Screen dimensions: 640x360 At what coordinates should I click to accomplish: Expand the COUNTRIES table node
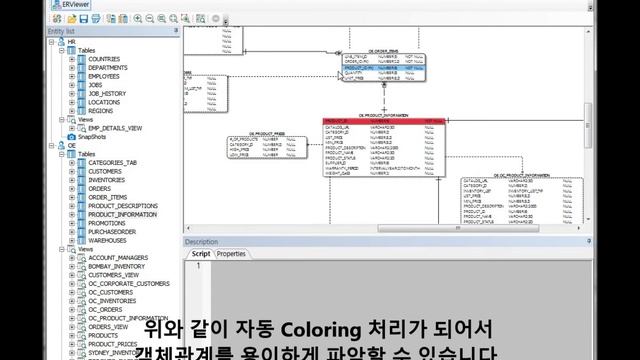[72, 59]
